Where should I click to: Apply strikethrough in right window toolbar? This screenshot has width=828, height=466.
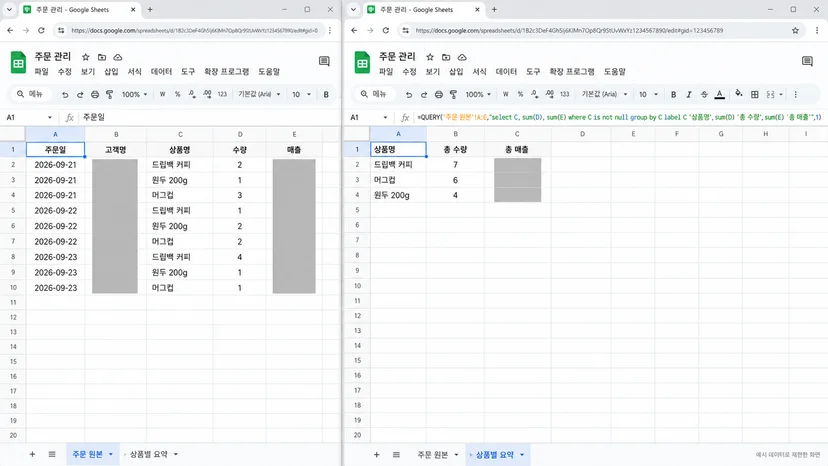pos(704,95)
